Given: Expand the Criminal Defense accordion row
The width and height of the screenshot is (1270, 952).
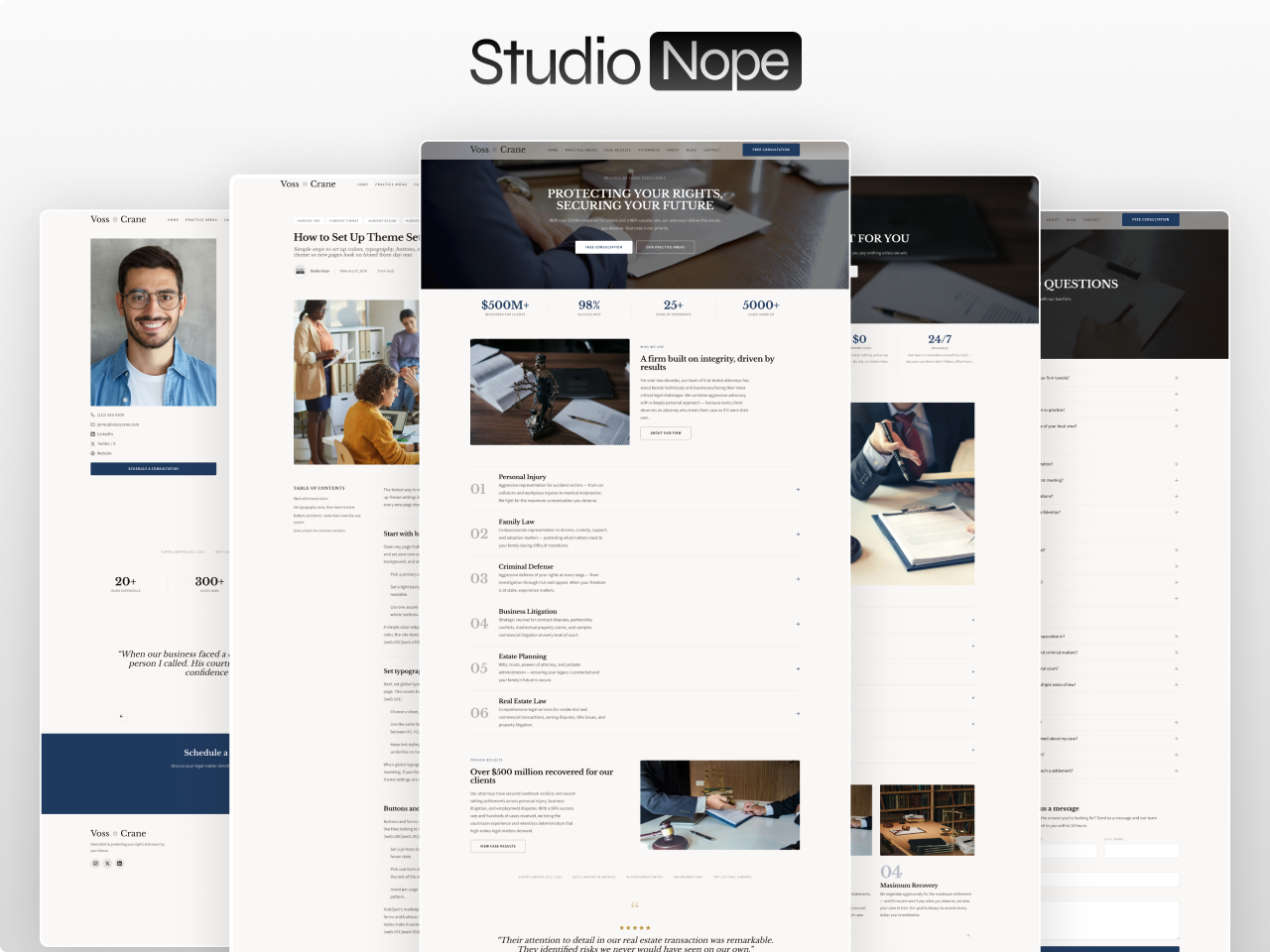Looking at the screenshot, I should tap(798, 578).
